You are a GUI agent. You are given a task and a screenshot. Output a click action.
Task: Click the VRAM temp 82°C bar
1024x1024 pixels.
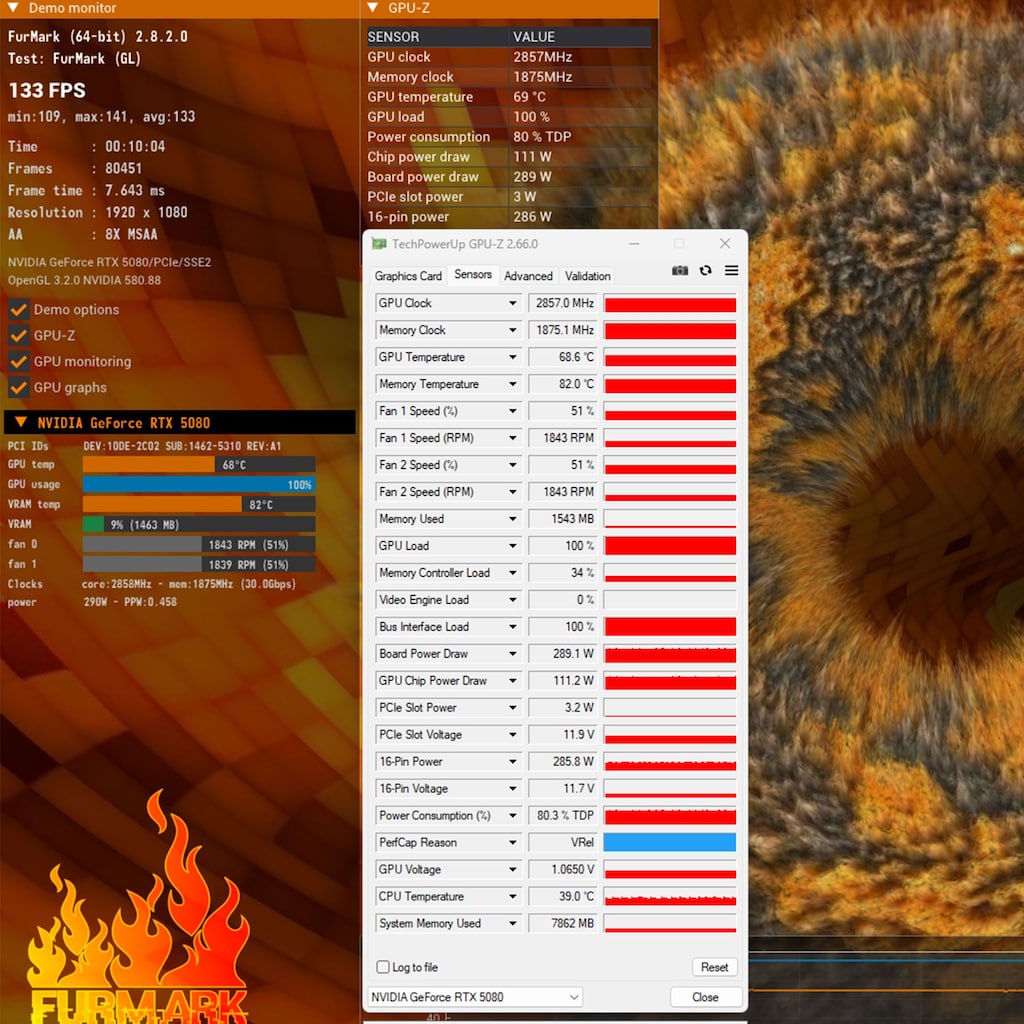coord(199,504)
